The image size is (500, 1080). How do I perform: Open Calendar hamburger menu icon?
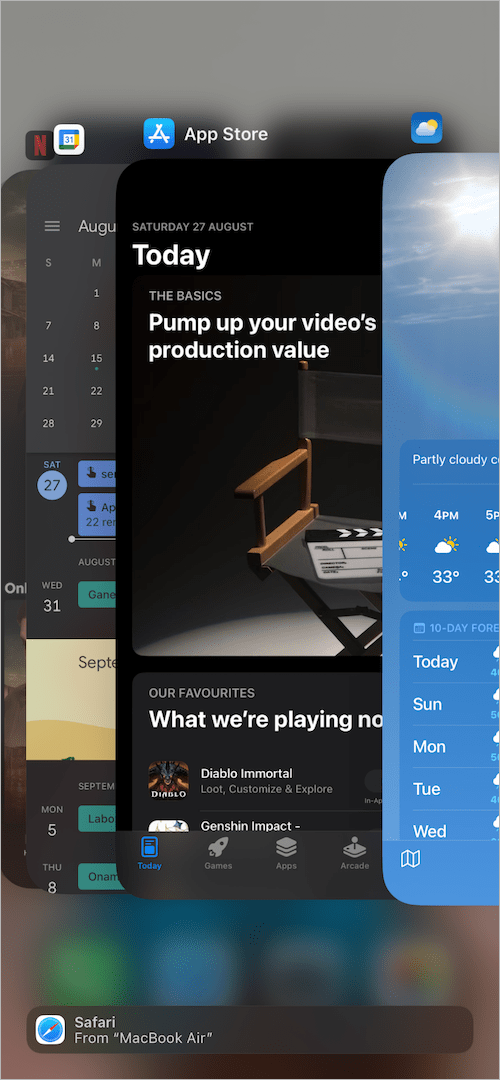click(52, 227)
